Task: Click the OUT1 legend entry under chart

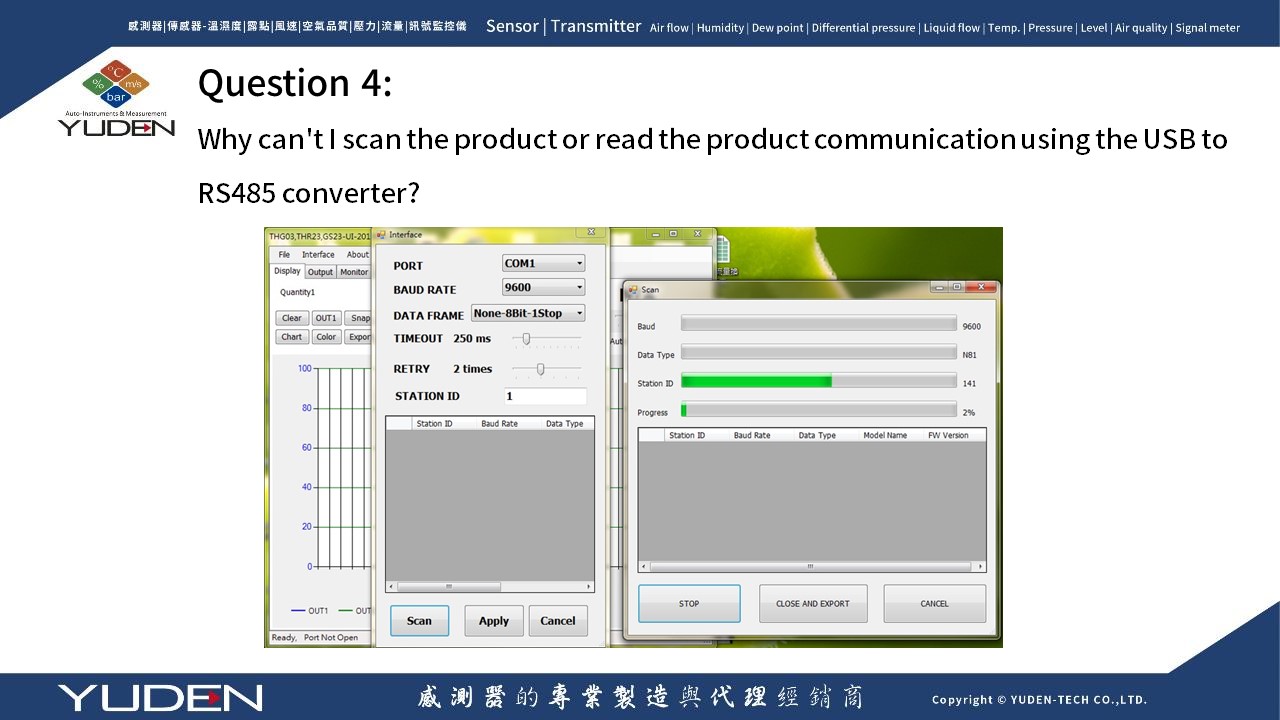Action: (x=310, y=611)
